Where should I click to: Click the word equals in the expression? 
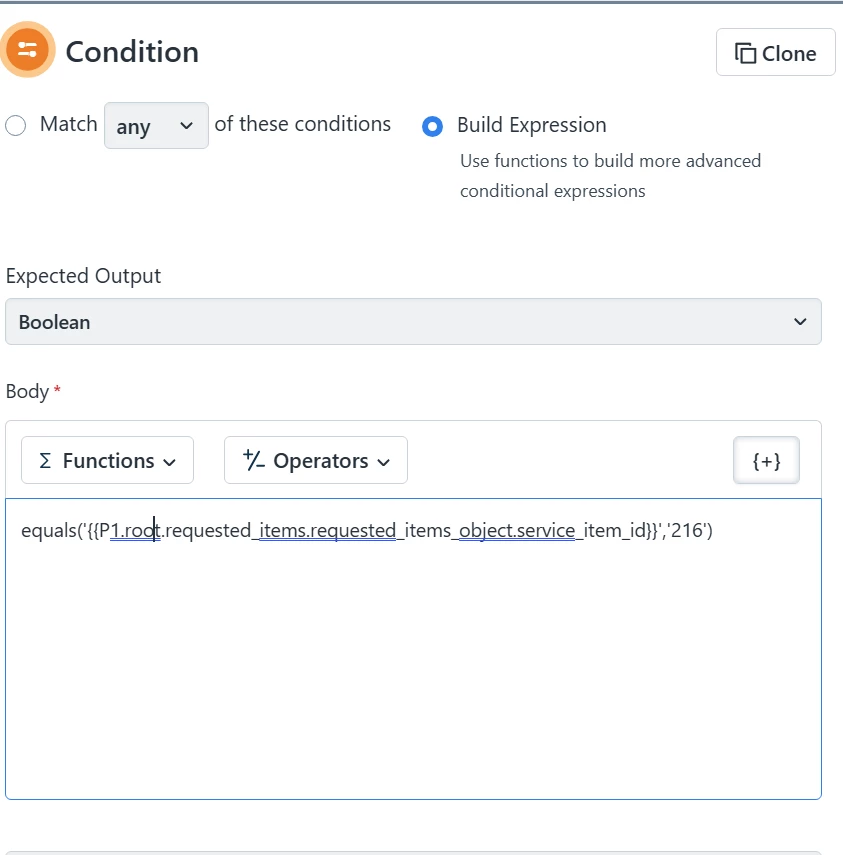click(x=49, y=531)
